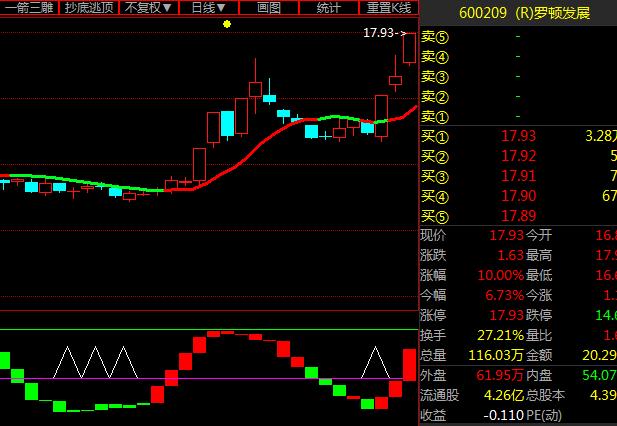Select the 一箭三雕 indicator tab
The image size is (617, 426).
28,8
